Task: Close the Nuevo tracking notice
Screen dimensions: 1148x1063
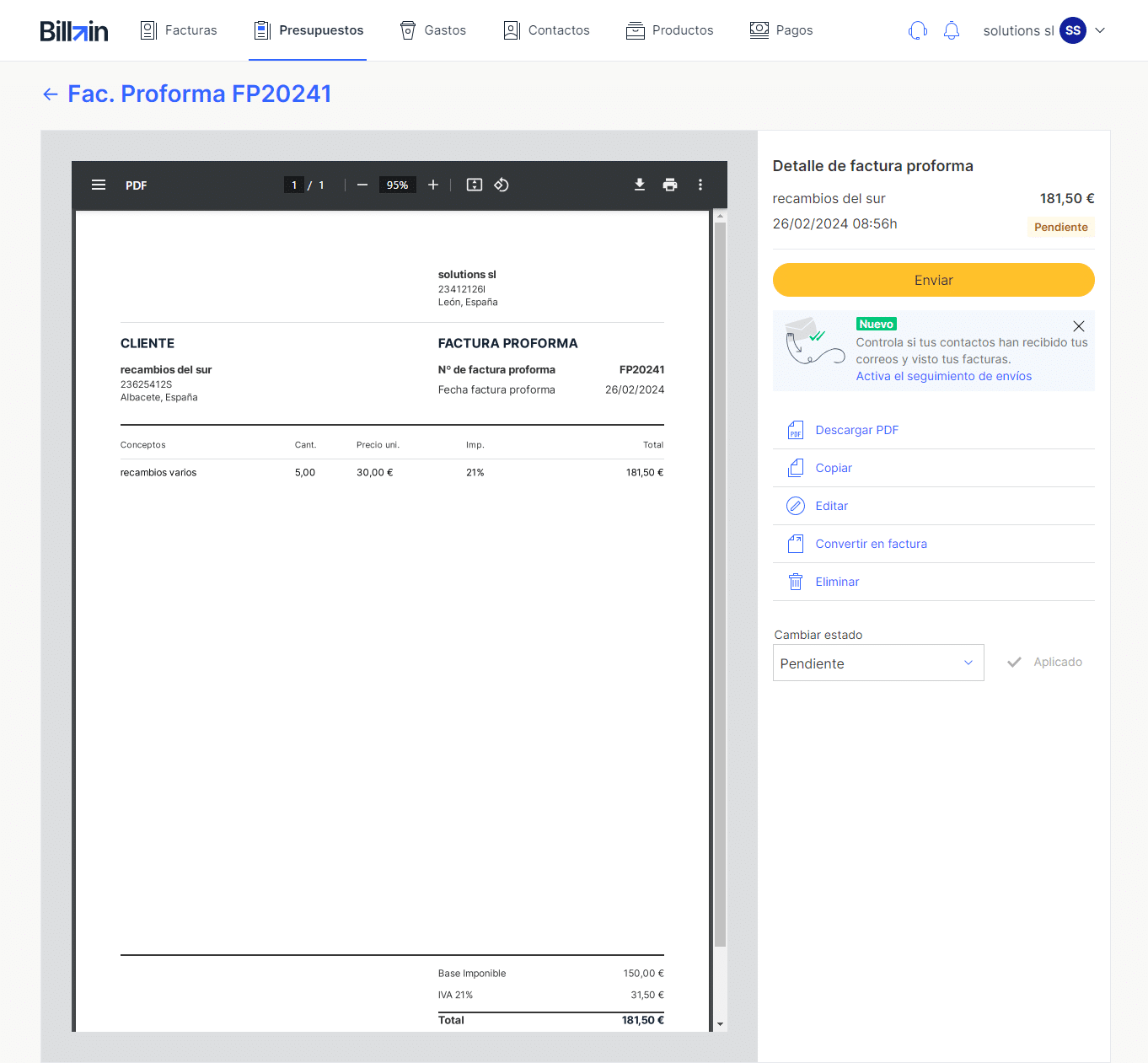Action: click(x=1079, y=326)
